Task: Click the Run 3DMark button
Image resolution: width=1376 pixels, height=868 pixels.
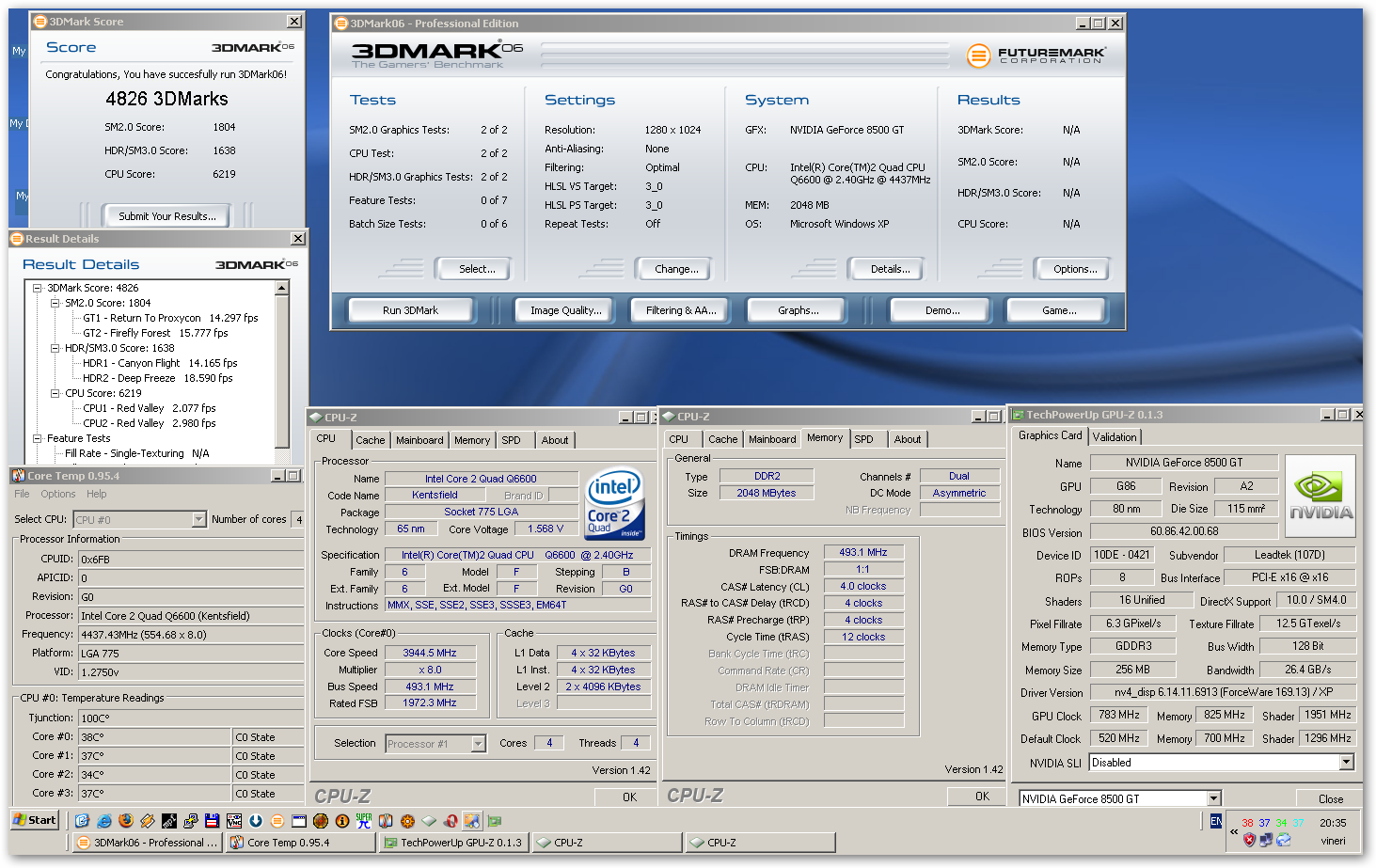Action: (x=410, y=310)
